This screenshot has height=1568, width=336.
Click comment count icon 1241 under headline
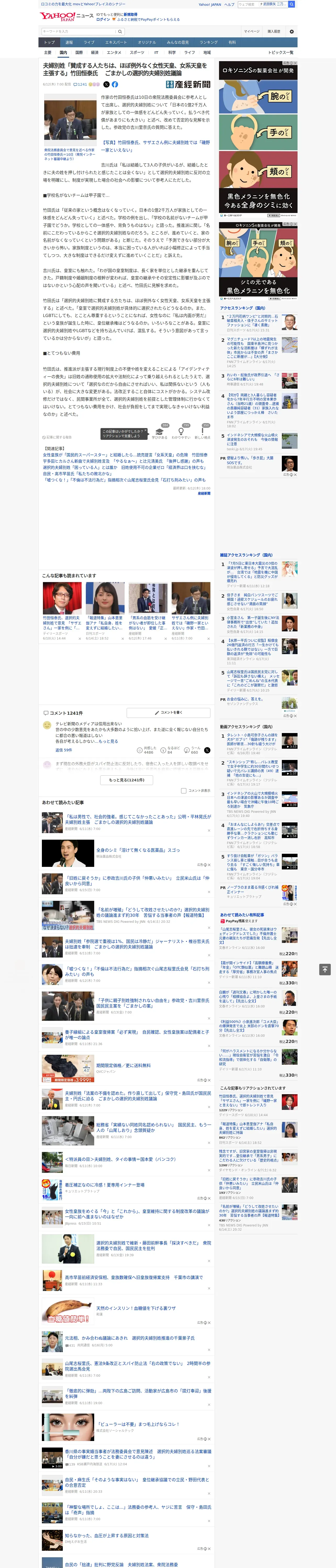click(x=81, y=85)
